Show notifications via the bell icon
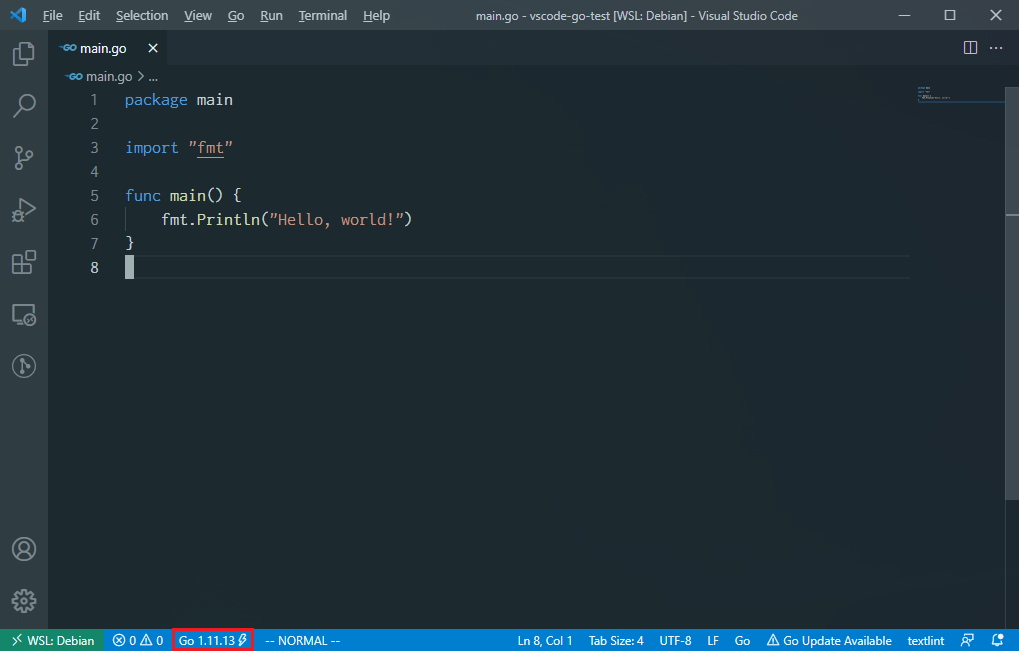The width and height of the screenshot is (1019, 651). tap(996, 640)
